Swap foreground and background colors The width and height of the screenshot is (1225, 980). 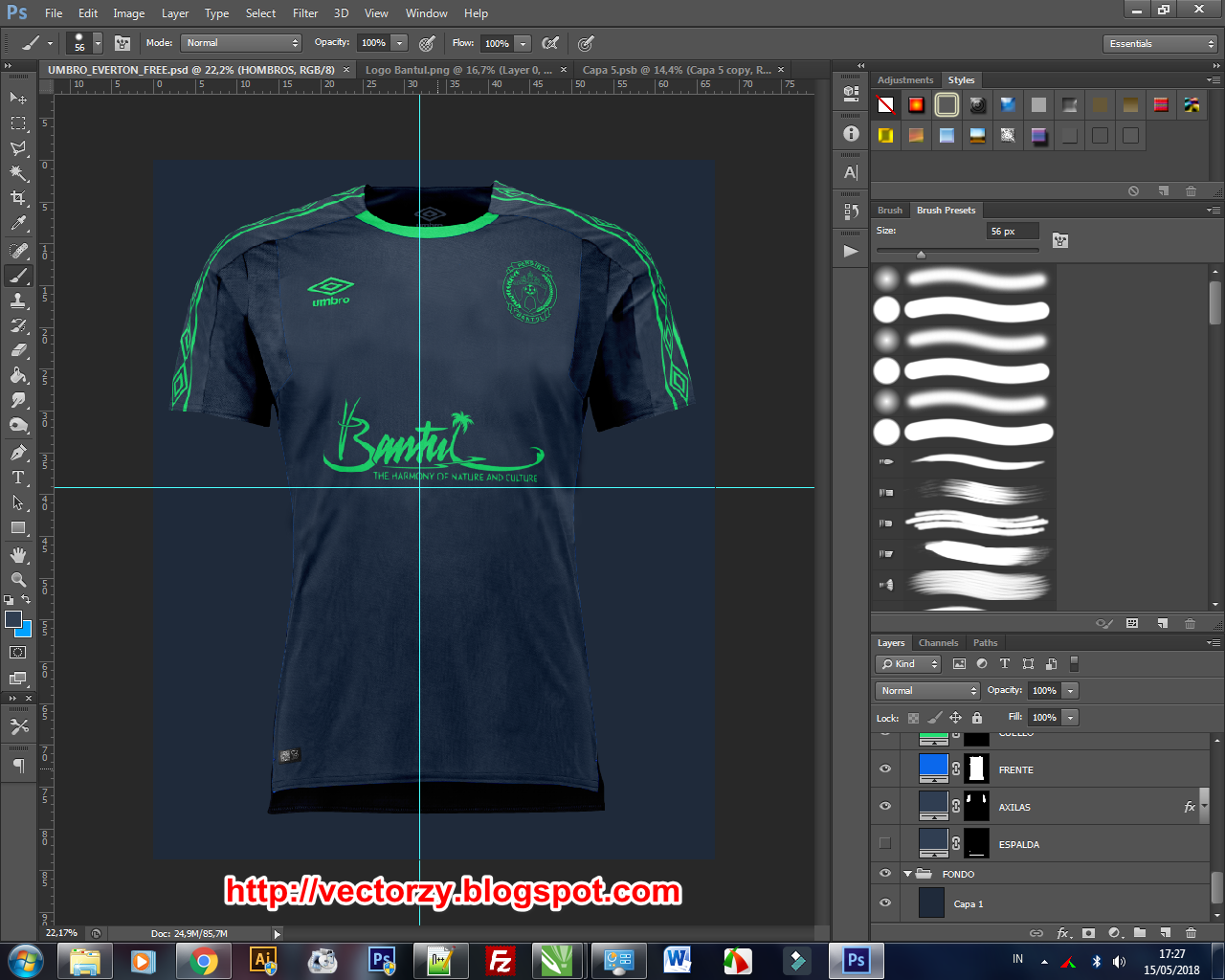26,600
